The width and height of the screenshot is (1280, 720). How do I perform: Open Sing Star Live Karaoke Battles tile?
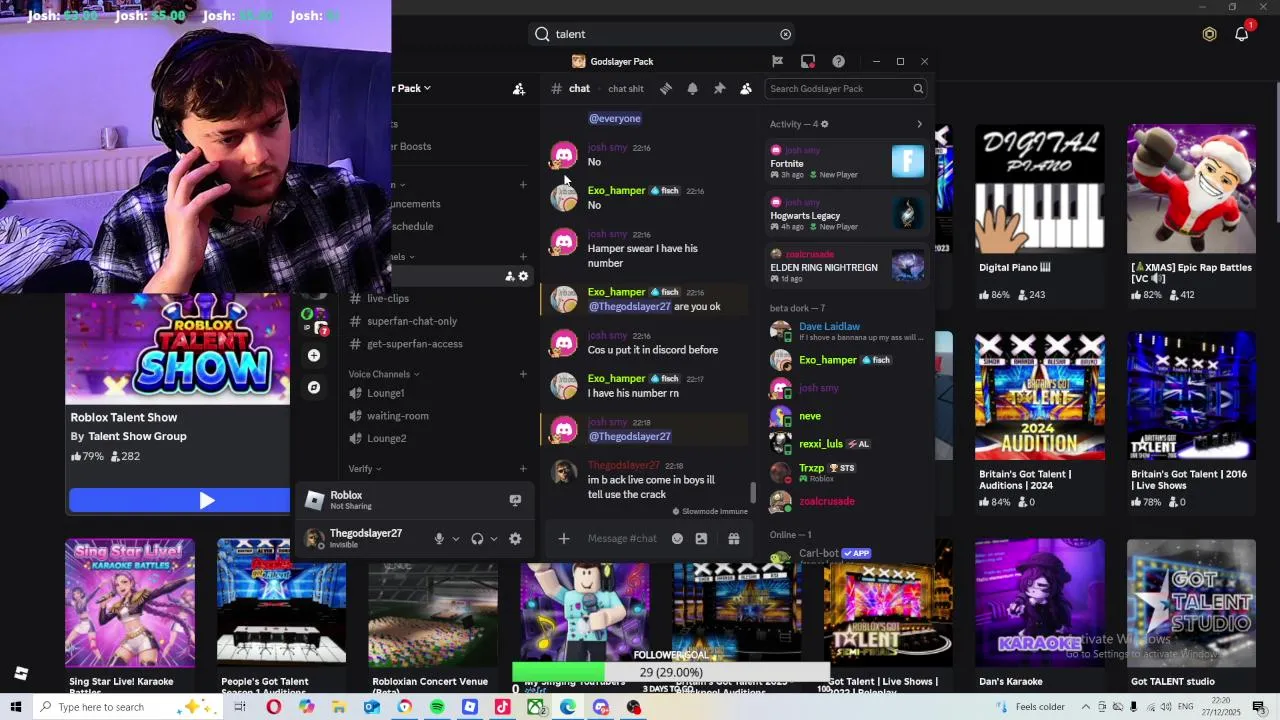click(130, 603)
